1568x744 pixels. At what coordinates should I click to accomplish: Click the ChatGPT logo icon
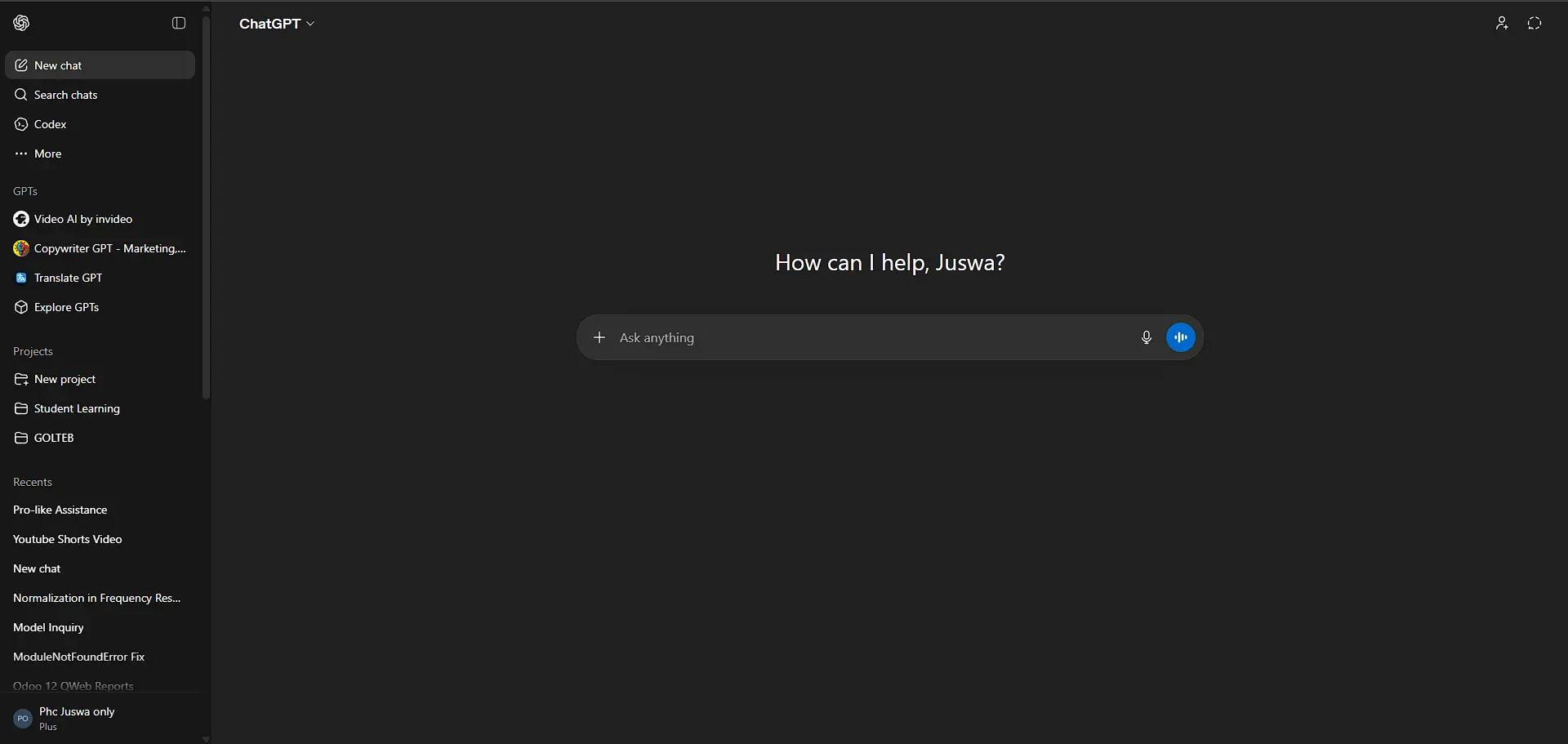point(21,23)
